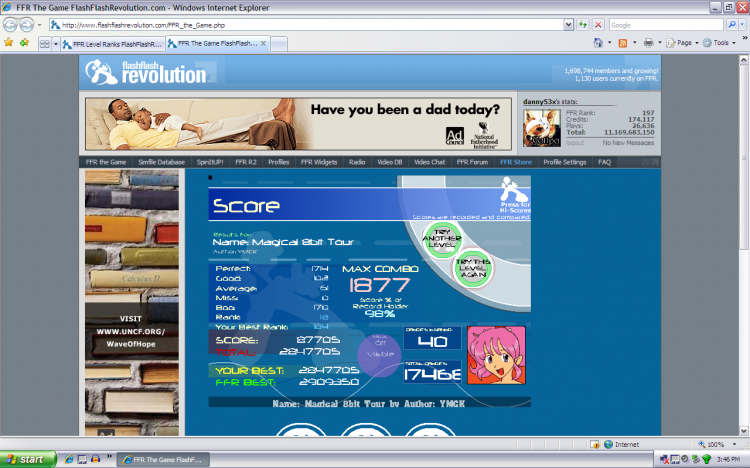
Task: Expand the Feeds dropdown arrow
Action: 635,43
